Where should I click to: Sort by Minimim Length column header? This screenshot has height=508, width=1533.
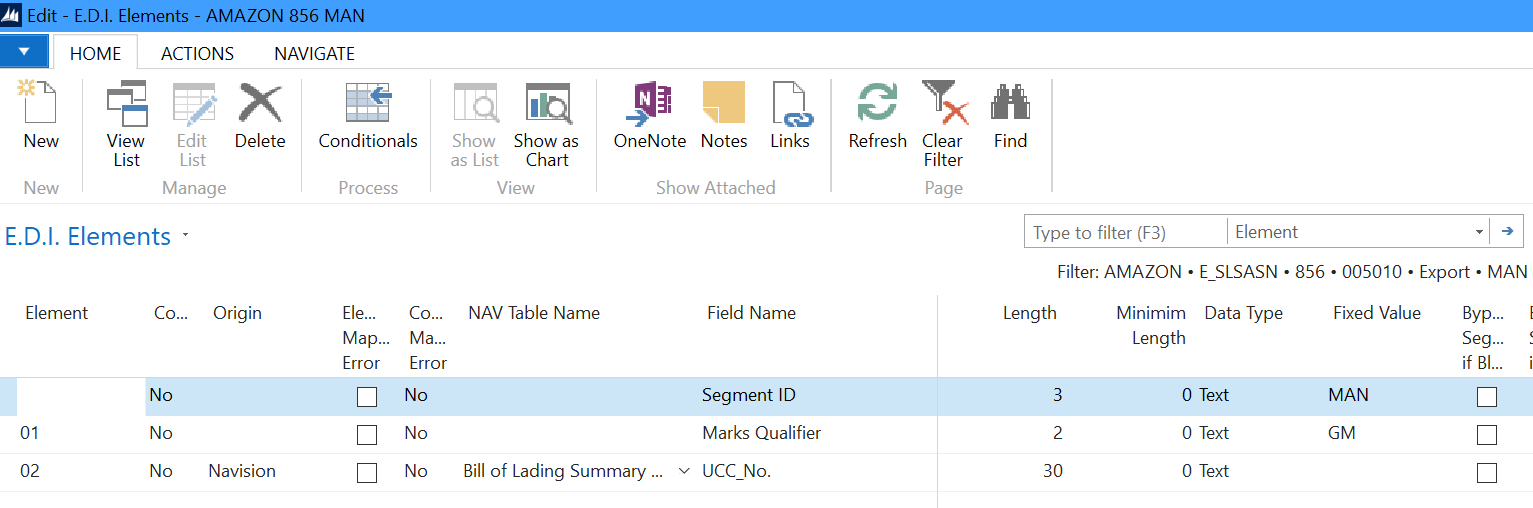click(x=1151, y=325)
